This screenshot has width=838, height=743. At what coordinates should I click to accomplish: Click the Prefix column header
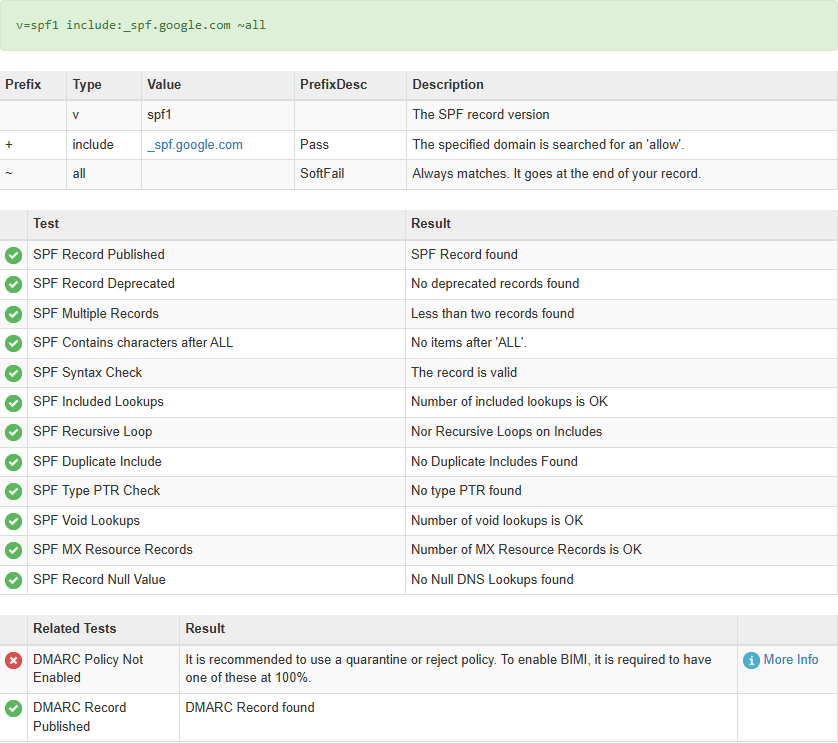click(23, 84)
